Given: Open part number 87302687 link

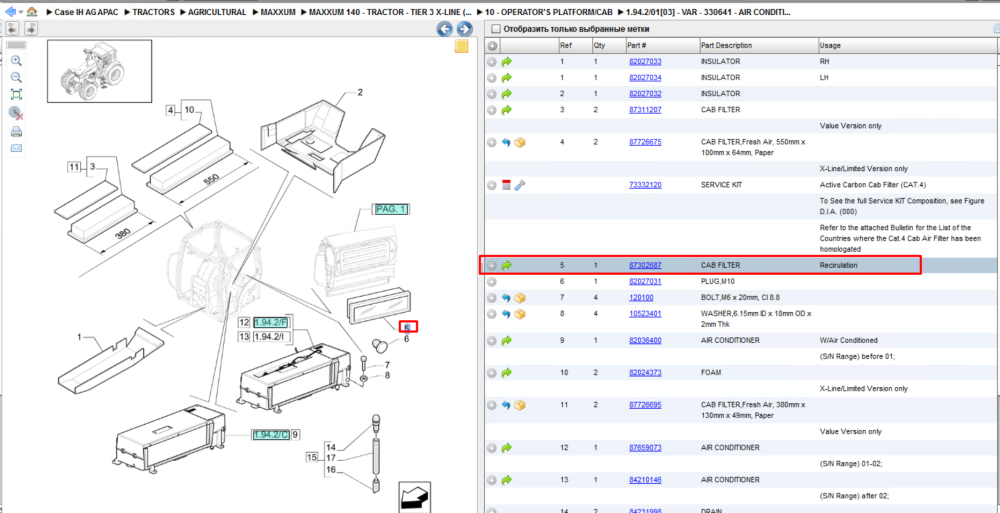Looking at the screenshot, I should click(645, 265).
